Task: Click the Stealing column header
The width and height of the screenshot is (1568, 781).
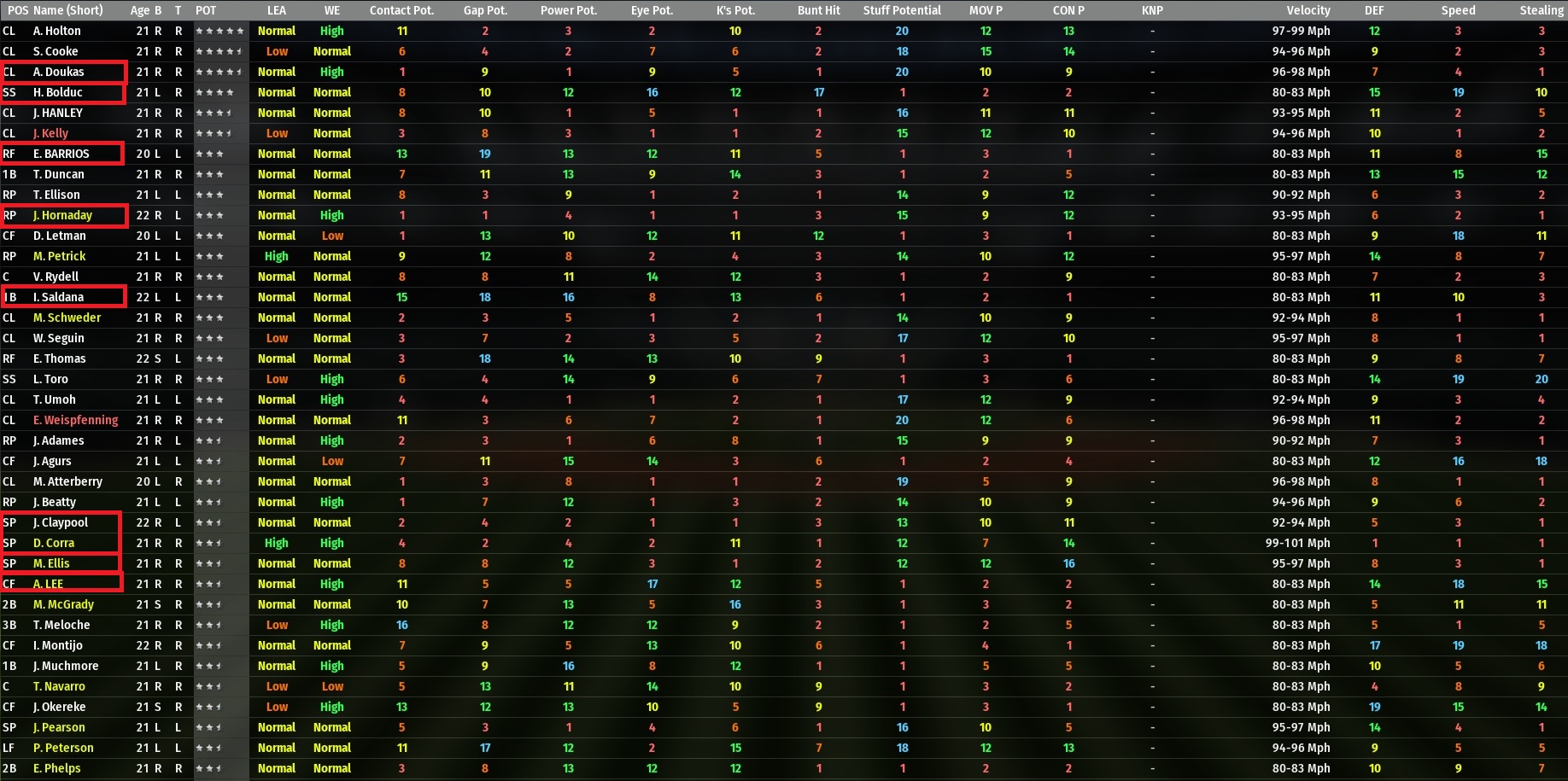Action: pyautogui.click(x=1540, y=10)
